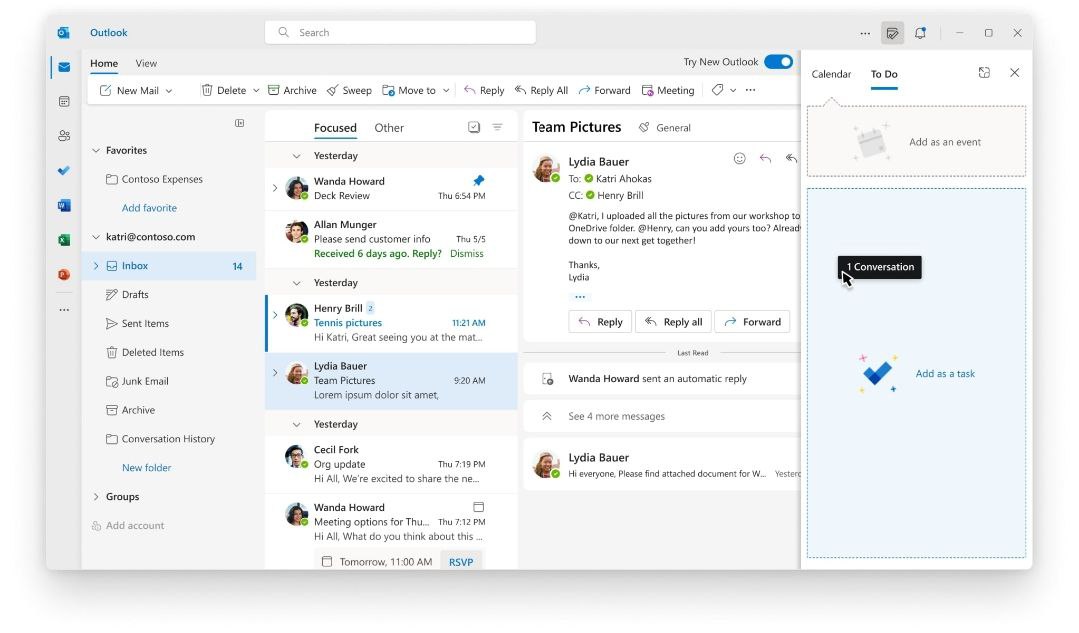Open the New Mail dropdown arrow

click(169, 91)
